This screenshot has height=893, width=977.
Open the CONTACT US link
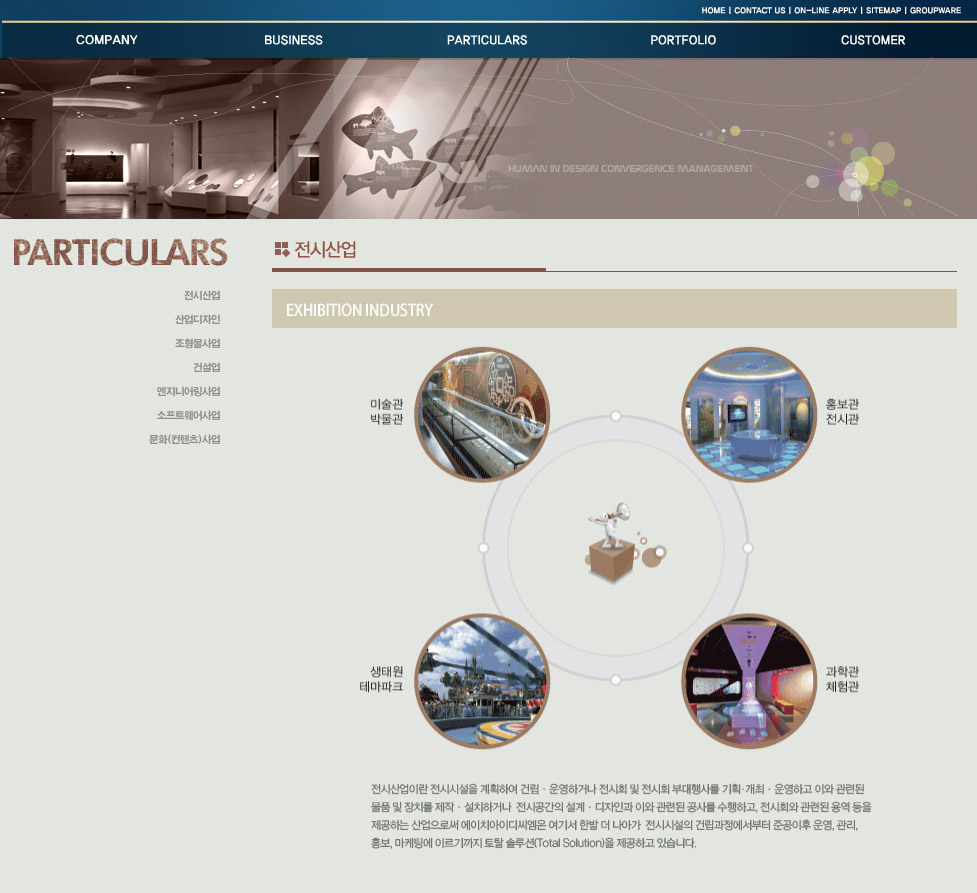tap(760, 11)
